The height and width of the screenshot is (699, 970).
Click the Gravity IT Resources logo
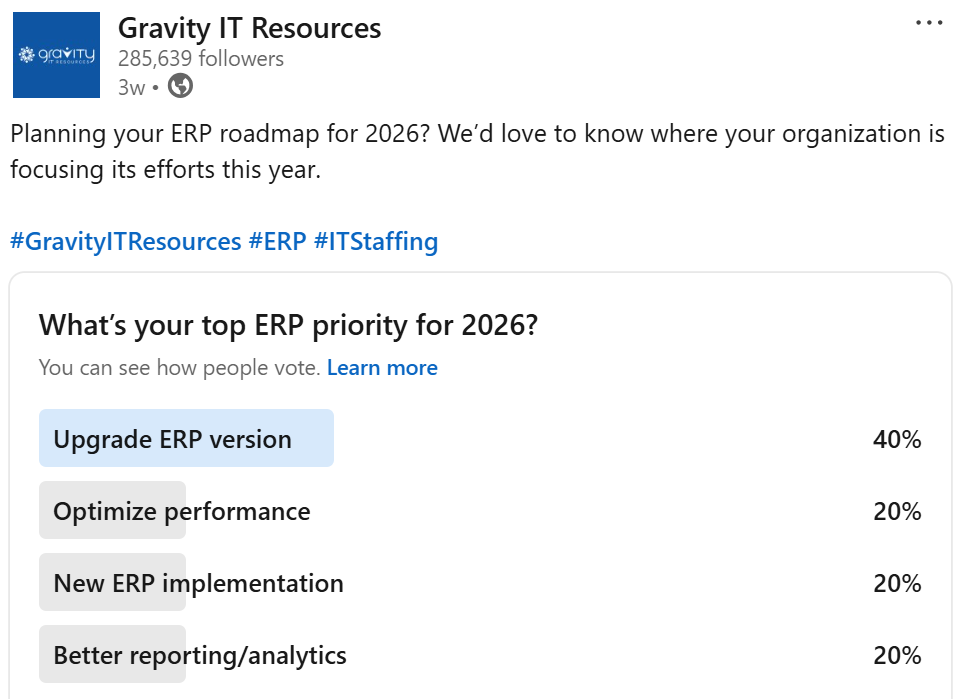coord(56,55)
